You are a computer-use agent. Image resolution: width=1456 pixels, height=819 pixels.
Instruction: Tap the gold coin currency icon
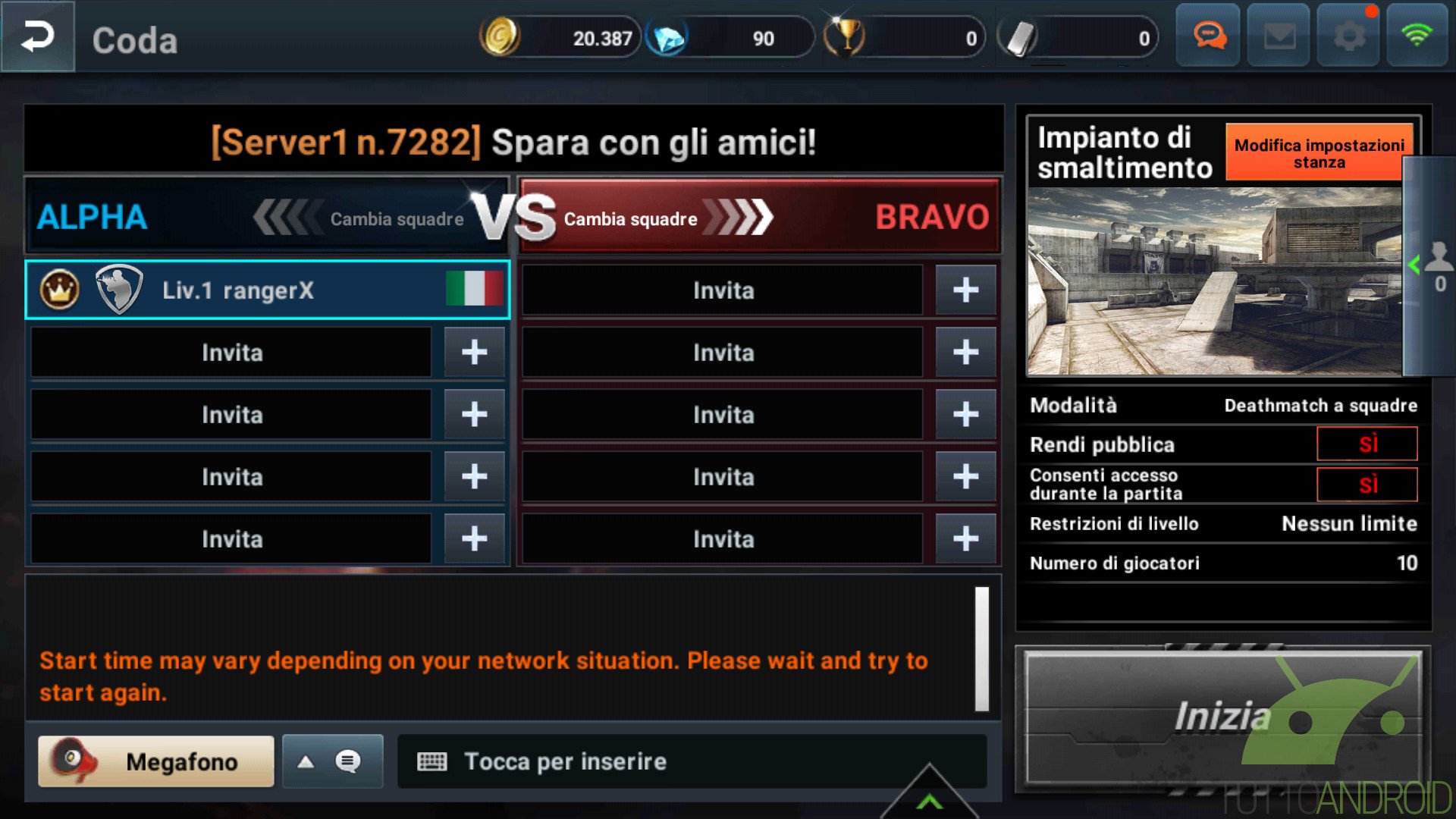coord(500,36)
